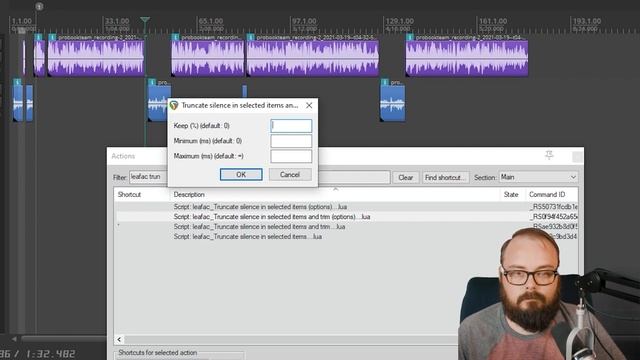Cancel the Truncate silence dialog
The image size is (640, 360).
tap(290, 174)
